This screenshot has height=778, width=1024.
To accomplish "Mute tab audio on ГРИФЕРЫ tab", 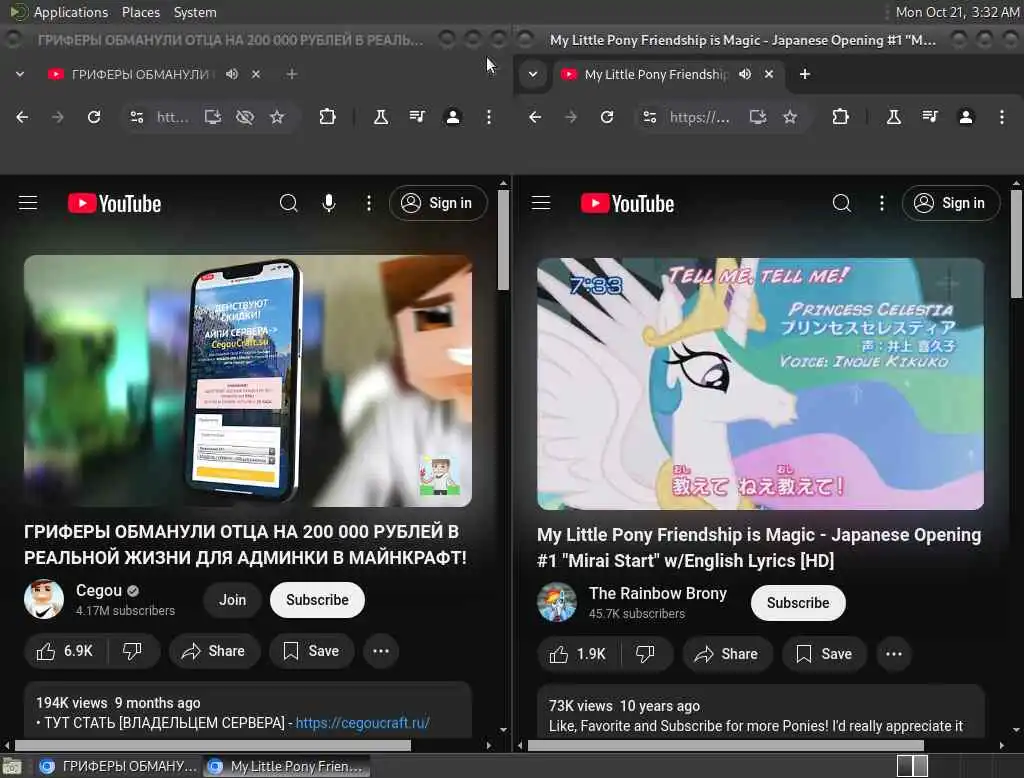I will (x=232, y=74).
